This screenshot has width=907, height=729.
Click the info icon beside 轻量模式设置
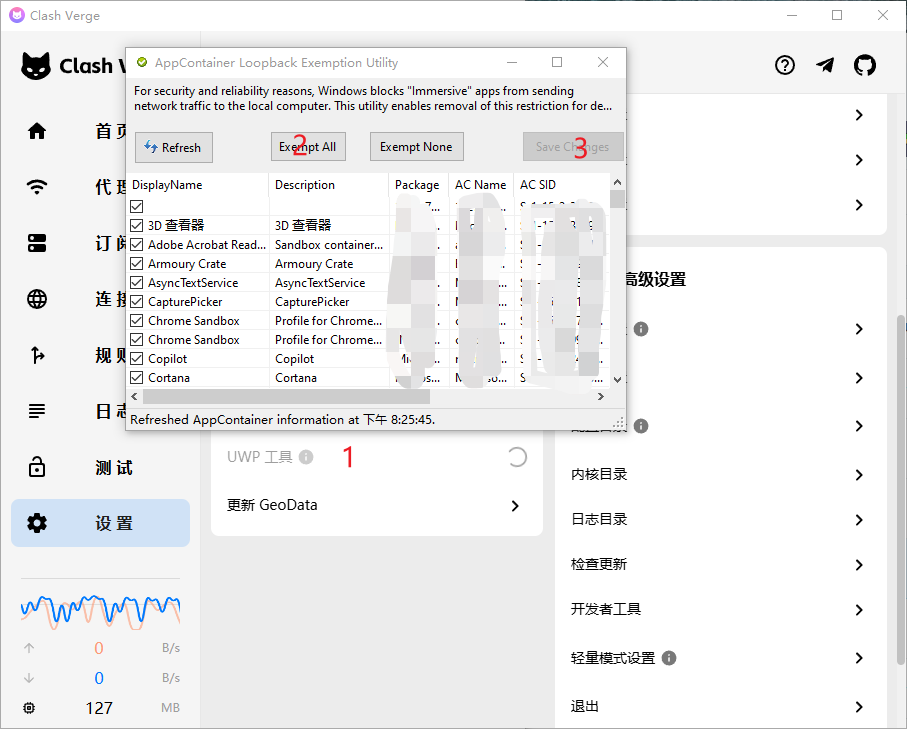669,658
